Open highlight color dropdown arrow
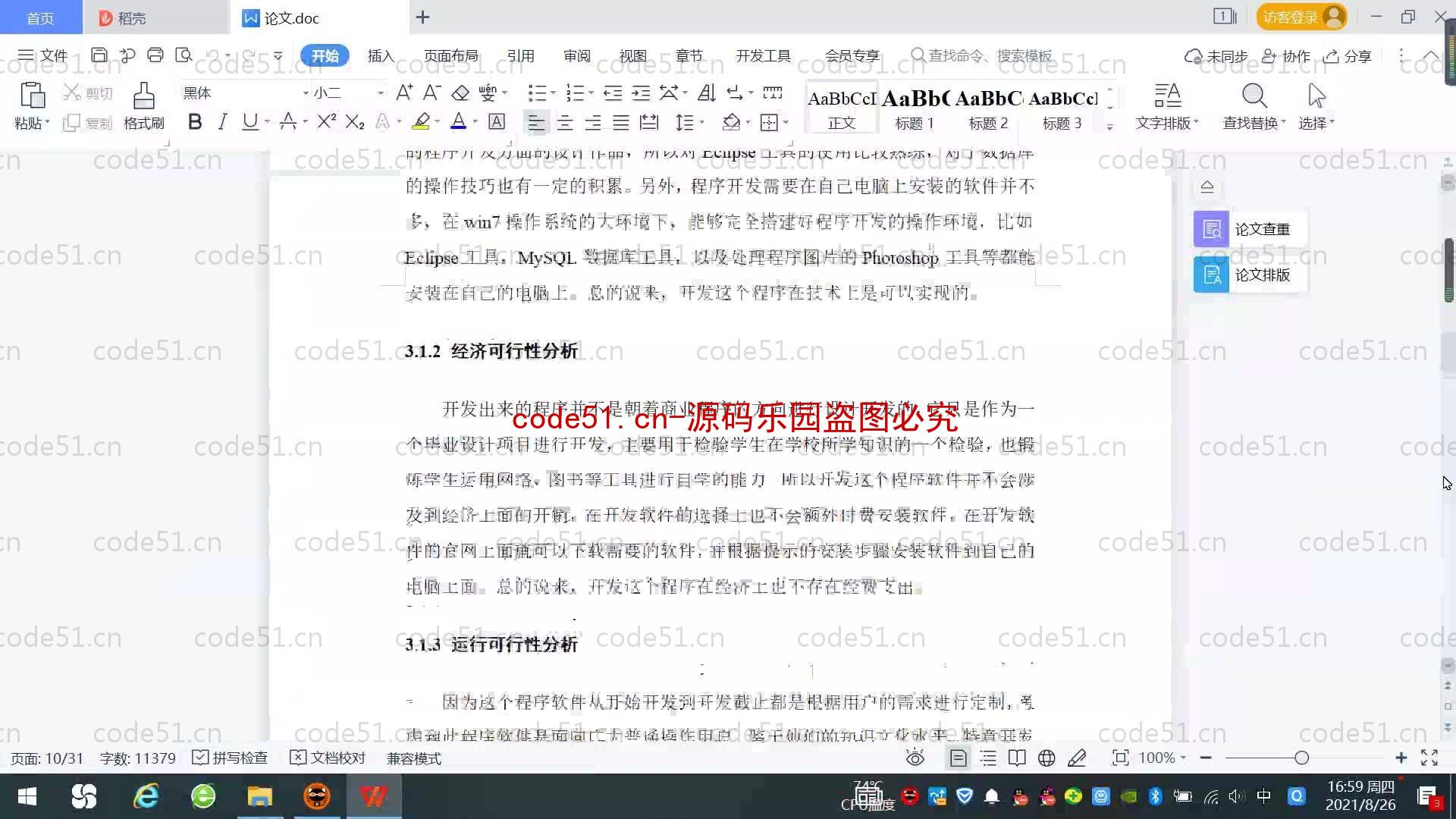1456x819 pixels. pyautogui.click(x=438, y=121)
